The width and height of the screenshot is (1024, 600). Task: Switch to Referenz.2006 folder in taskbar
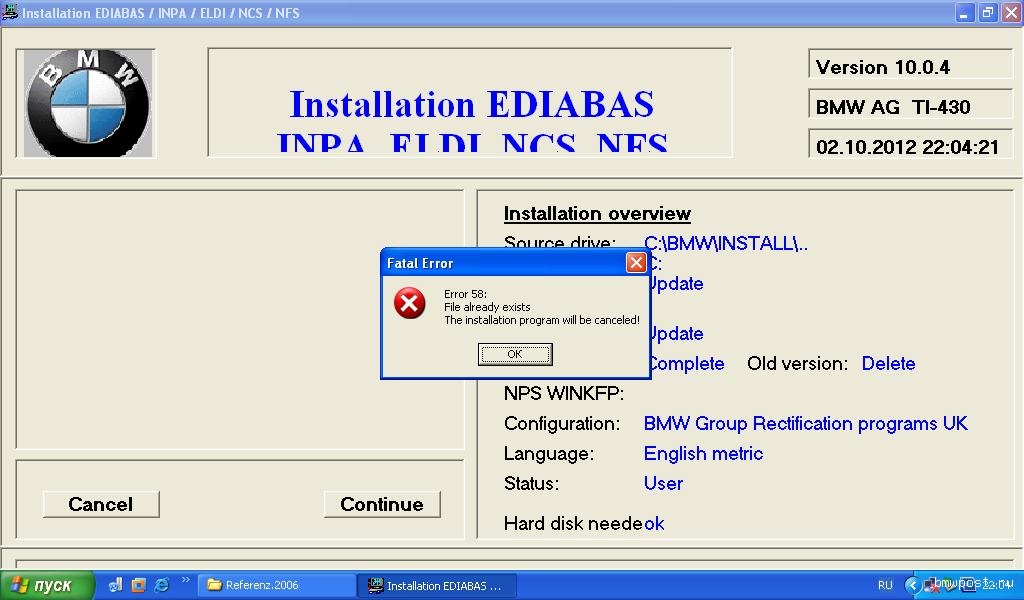pos(275,585)
